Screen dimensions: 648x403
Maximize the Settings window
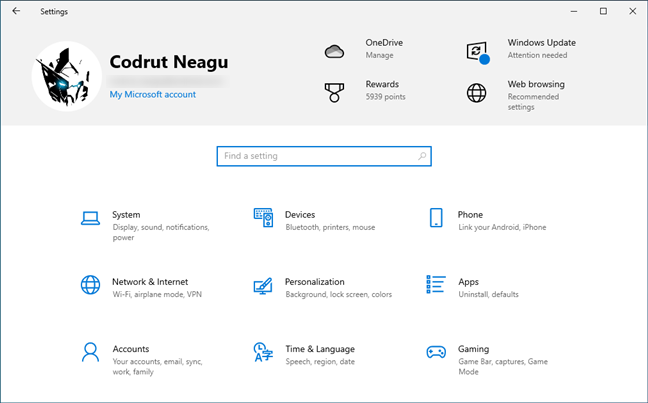pyautogui.click(x=603, y=11)
